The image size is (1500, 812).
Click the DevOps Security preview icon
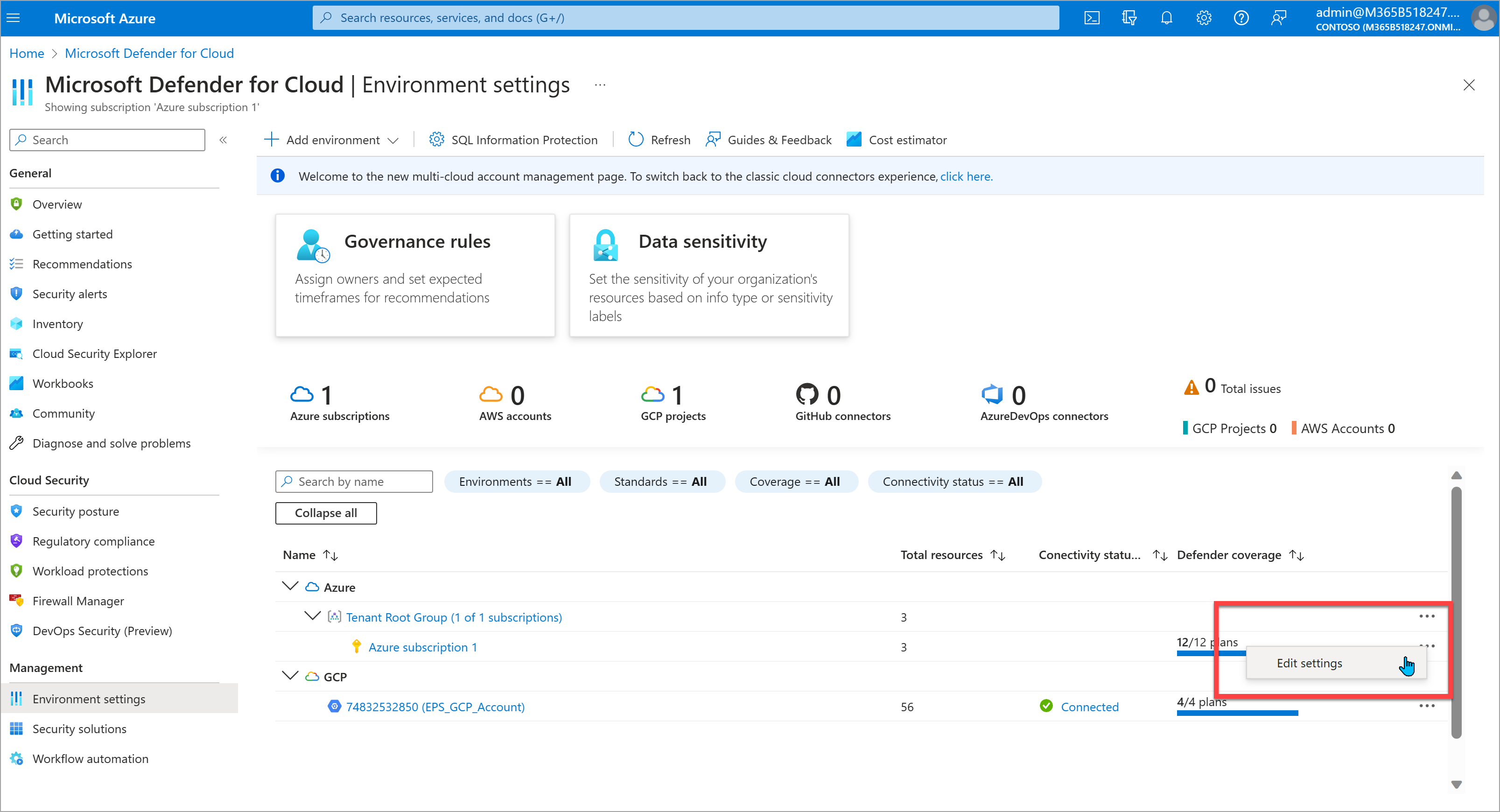click(x=15, y=630)
